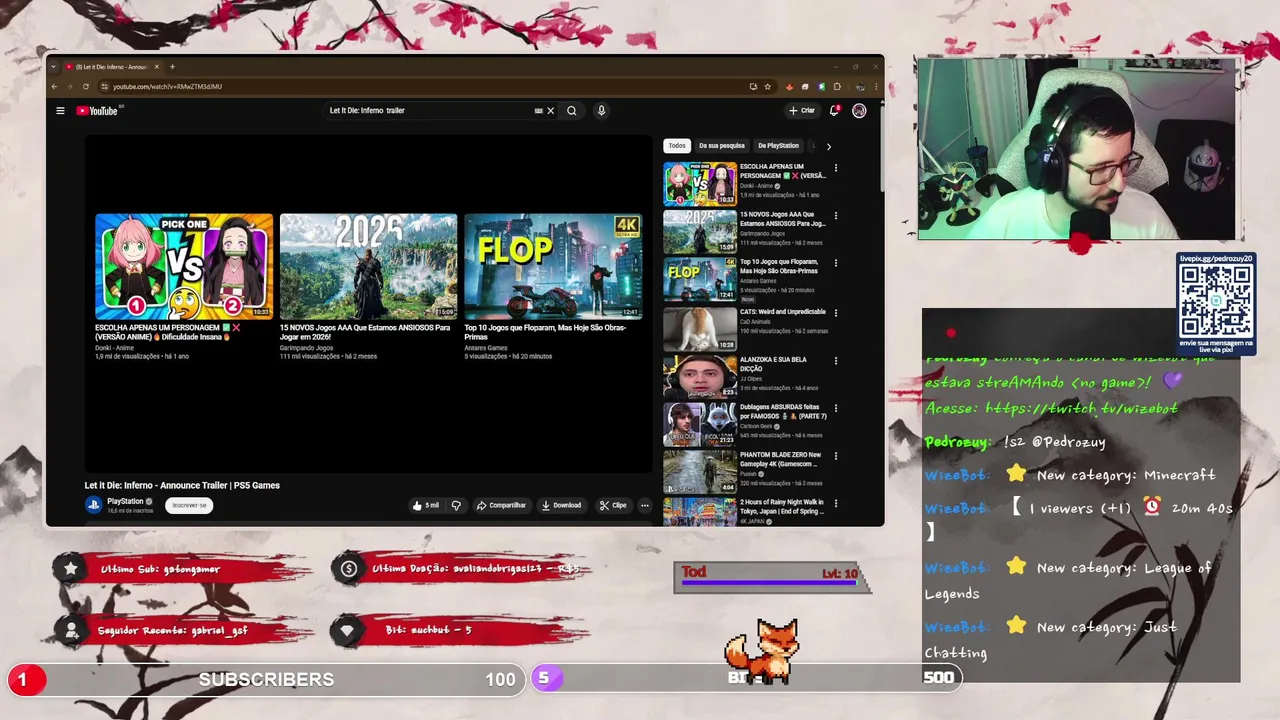Open options for ESCOLHA APENAS UM PERSONAGEM sidebar video

click(x=836, y=168)
